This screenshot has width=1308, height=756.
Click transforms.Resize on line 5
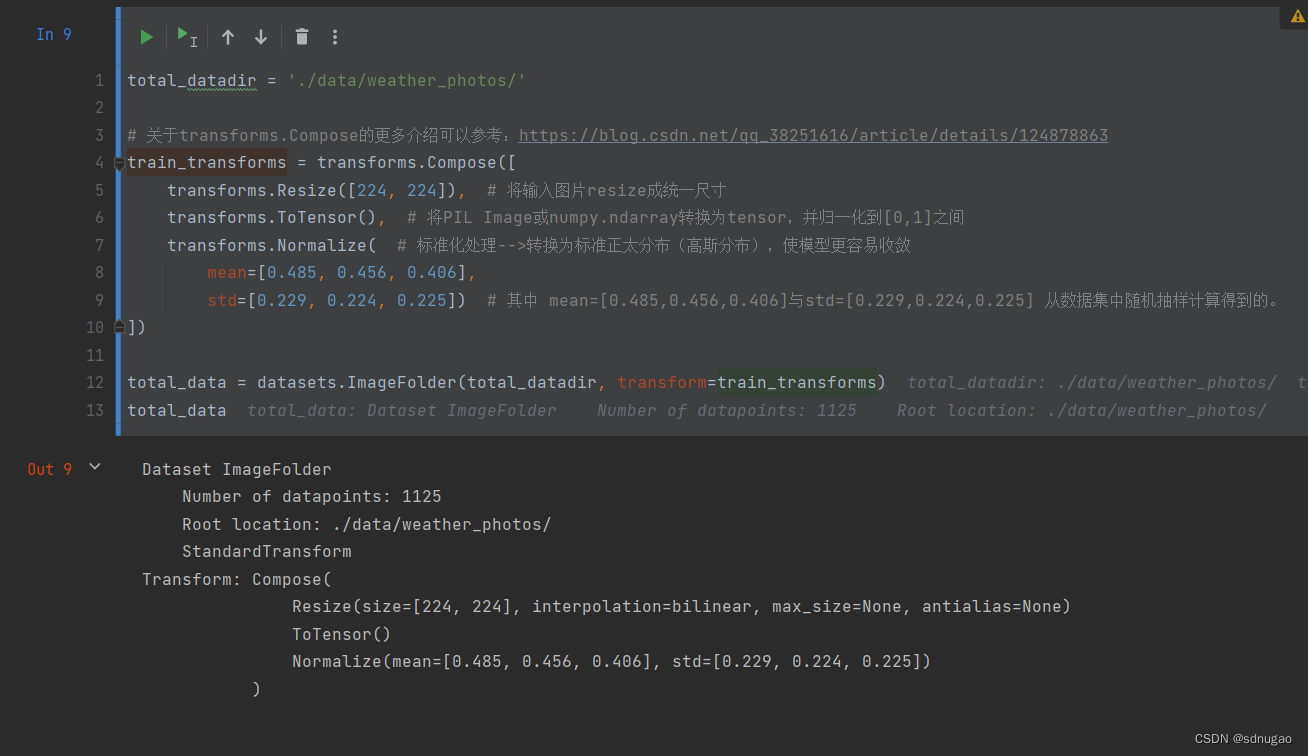click(252, 190)
